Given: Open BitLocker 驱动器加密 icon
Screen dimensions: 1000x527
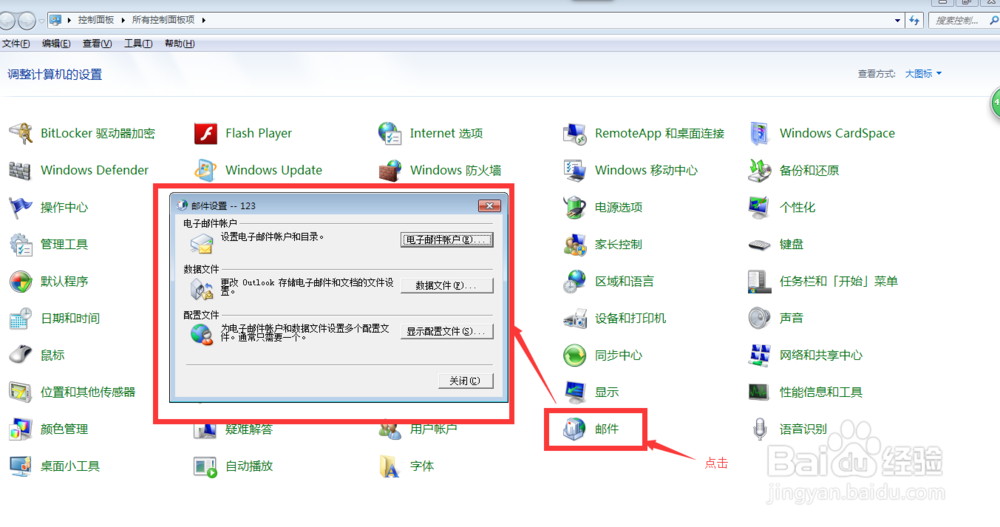Looking at the screenshot, I should pos(20,133).
